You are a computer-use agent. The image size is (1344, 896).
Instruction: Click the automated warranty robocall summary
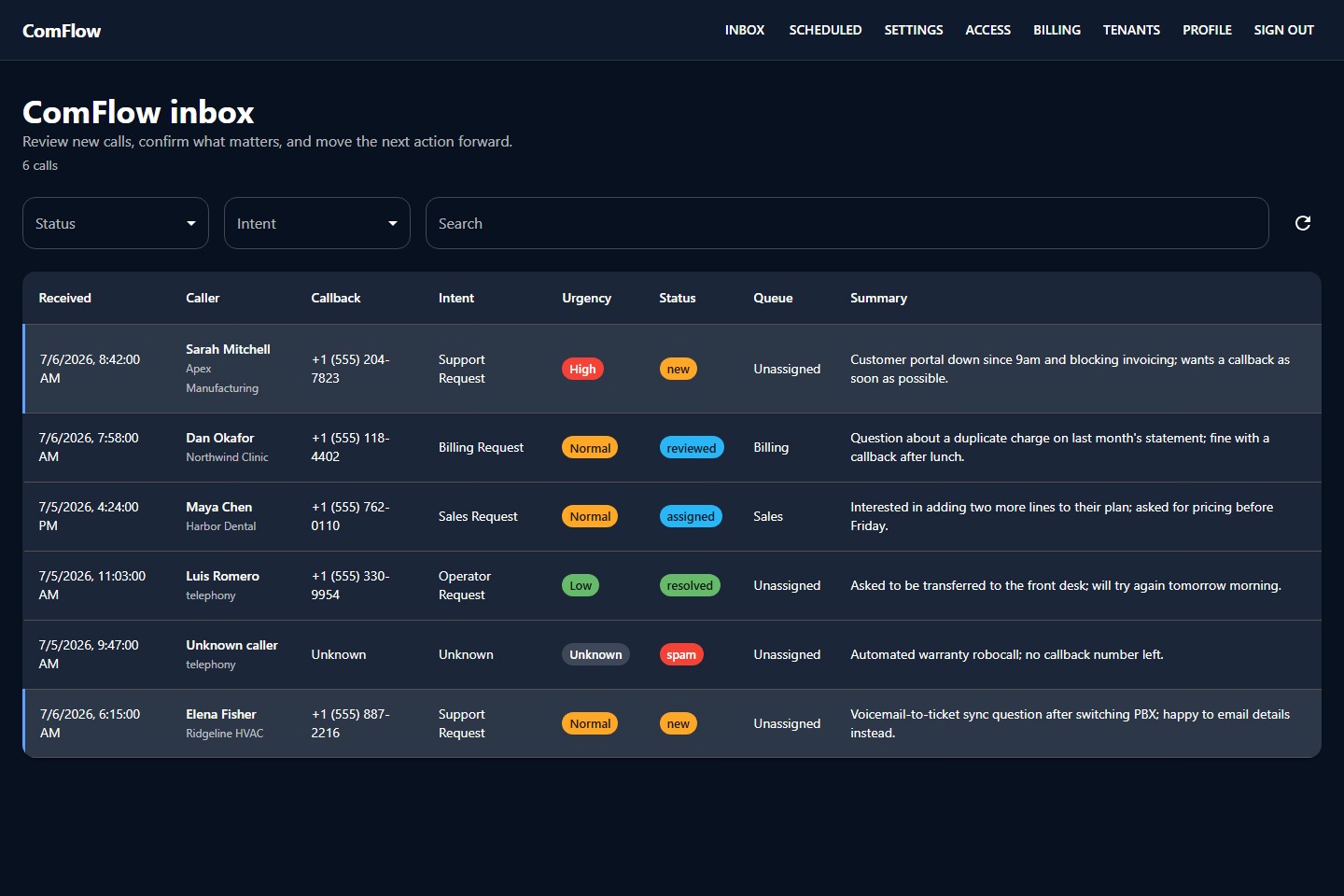point(1007,654)
